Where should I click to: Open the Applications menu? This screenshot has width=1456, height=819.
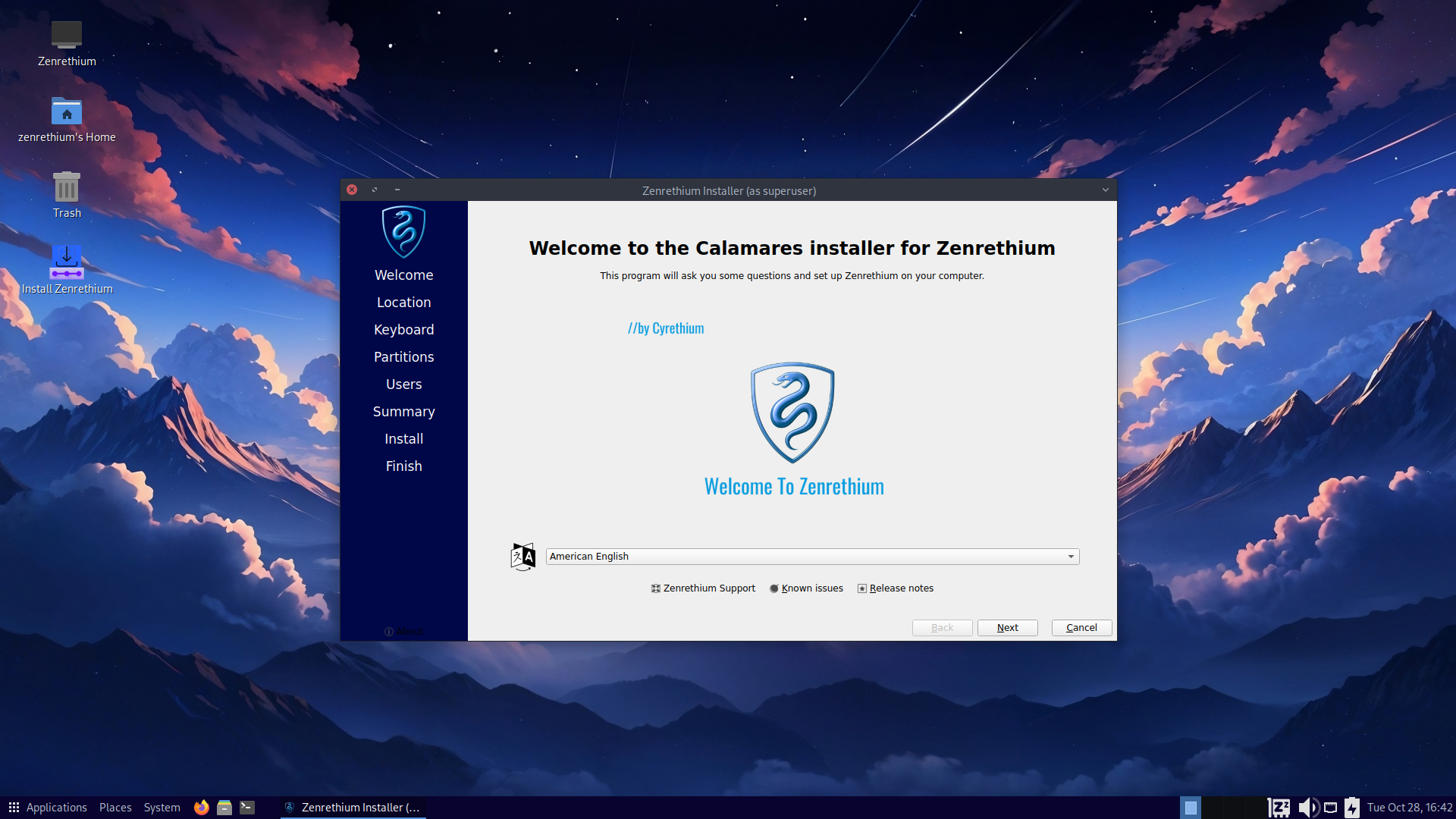tap(48, 808)
